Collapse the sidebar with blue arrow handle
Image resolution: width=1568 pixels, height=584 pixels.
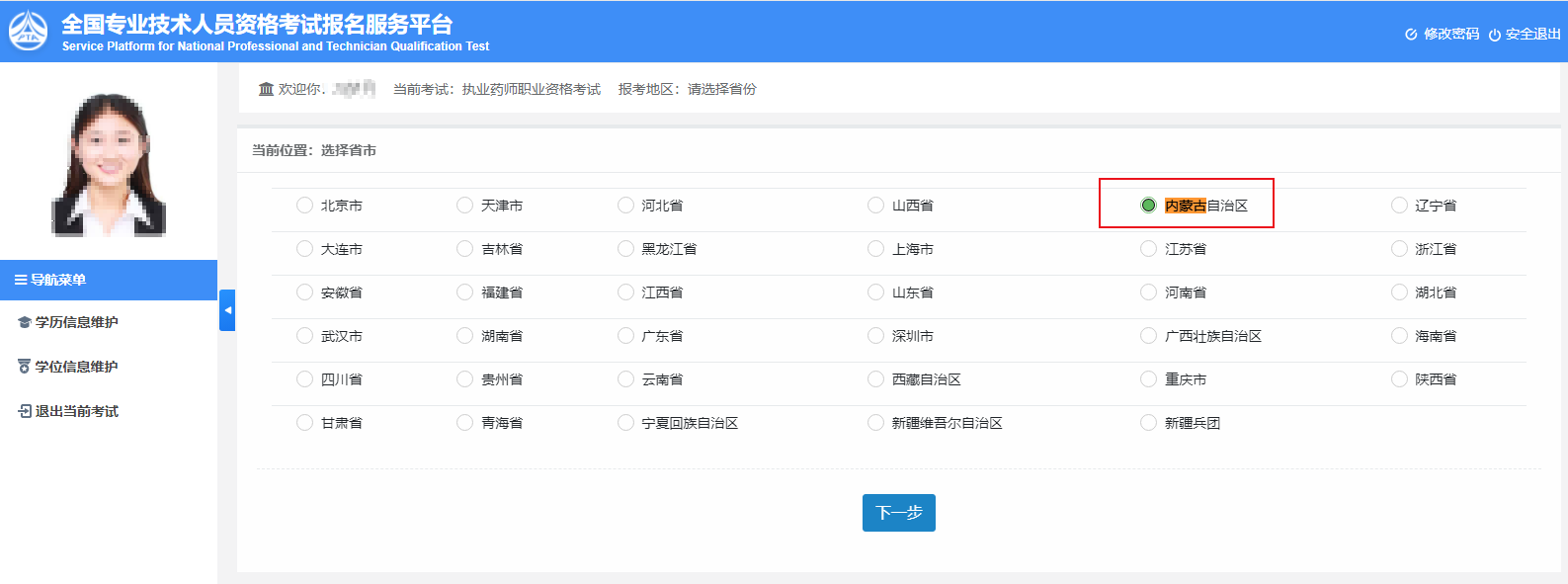(x=227, y=310)
